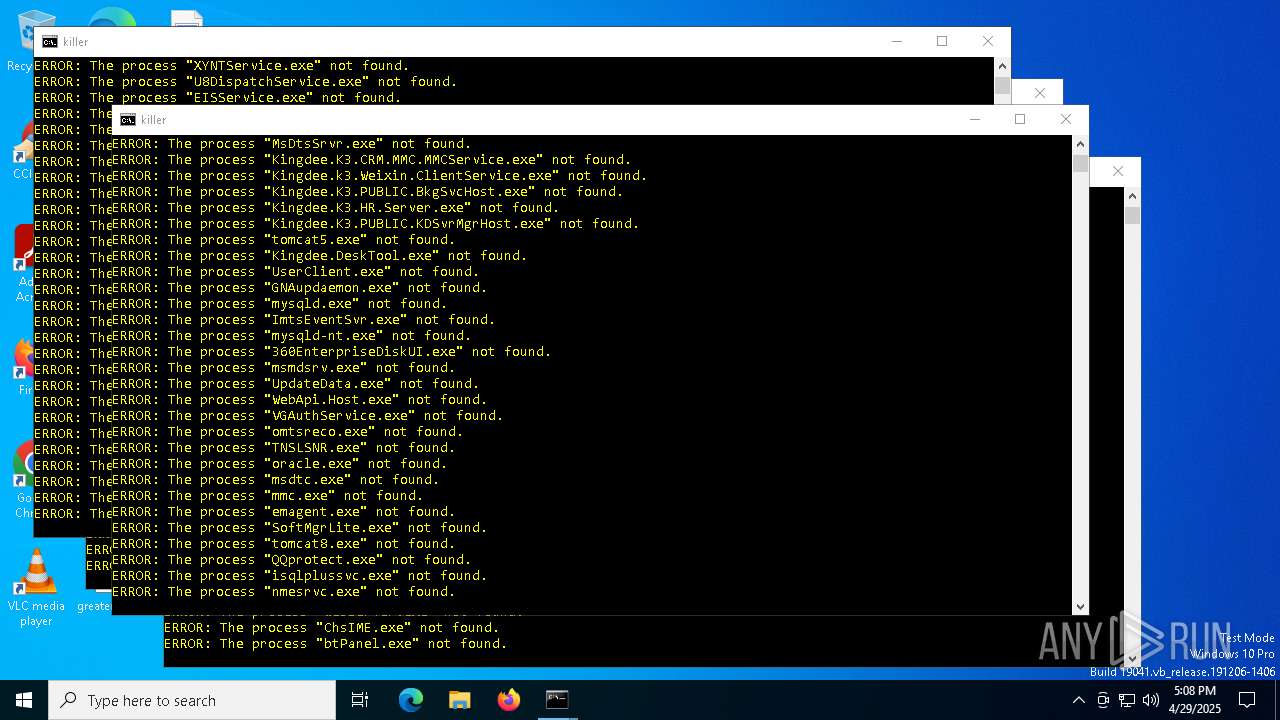The image size is (1280, 720).
Task: Click the line mentioning "btPanel.exe"
Action: click(335, 644)
